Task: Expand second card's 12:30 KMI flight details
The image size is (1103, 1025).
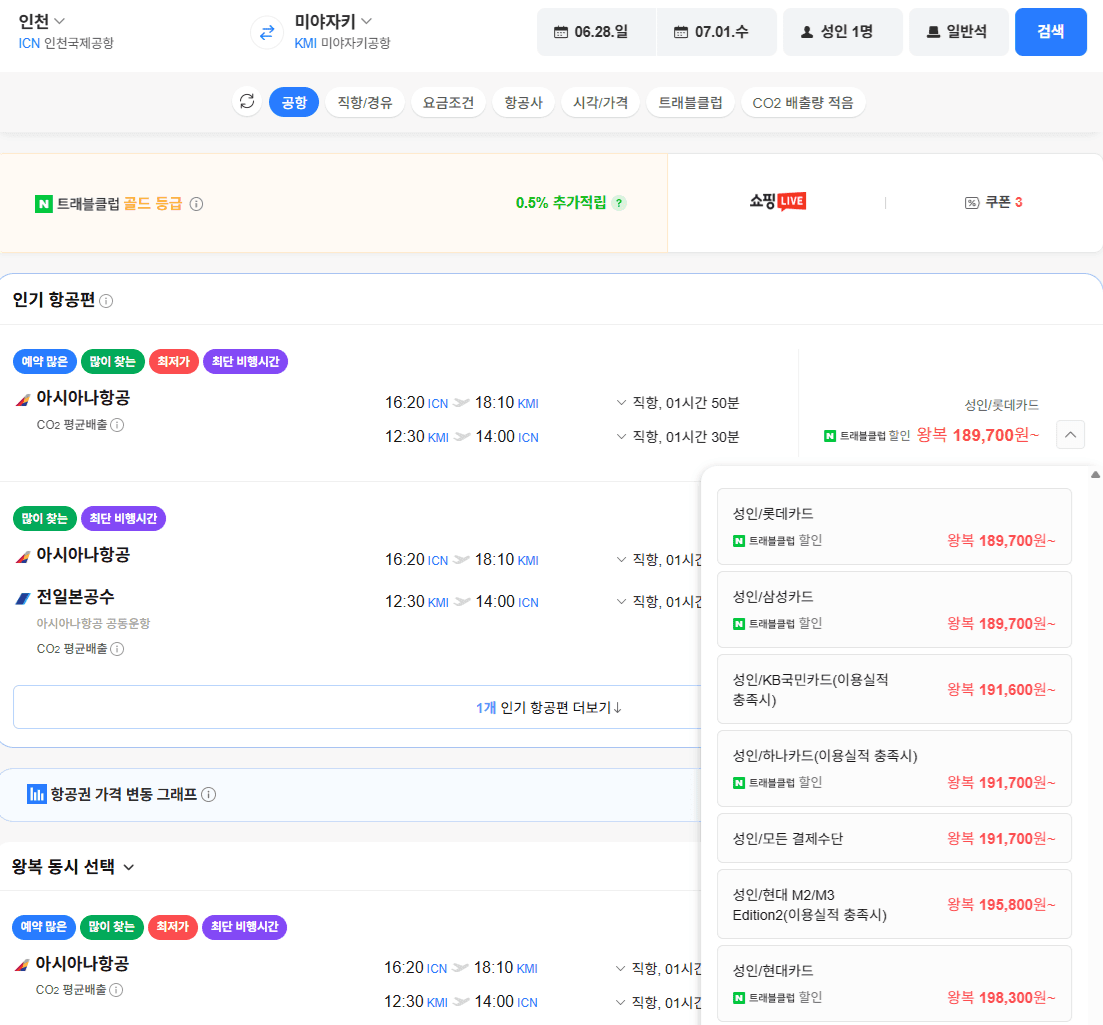Action: point(621,601)
